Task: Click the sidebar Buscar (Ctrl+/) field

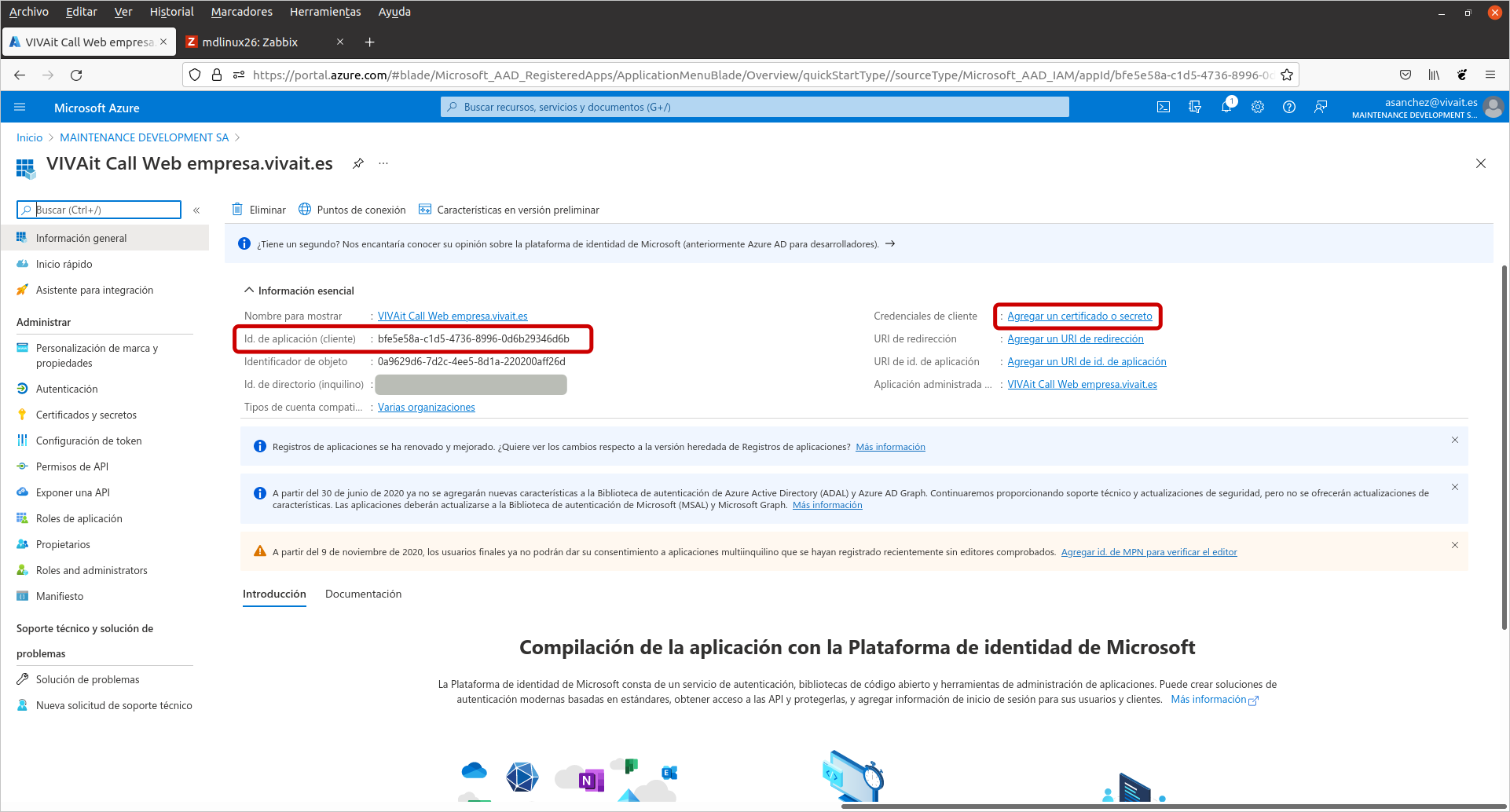Action: 99,210
